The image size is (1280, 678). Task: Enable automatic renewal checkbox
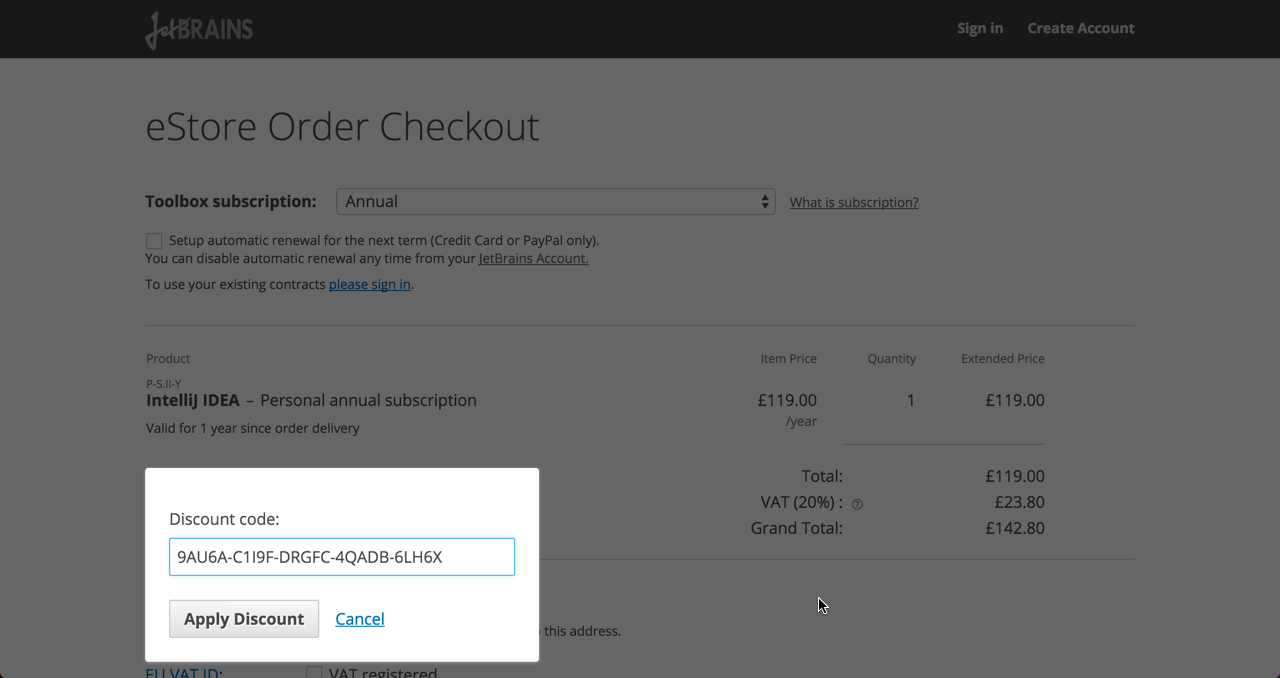pyautogui.click(x=154, y=241)
